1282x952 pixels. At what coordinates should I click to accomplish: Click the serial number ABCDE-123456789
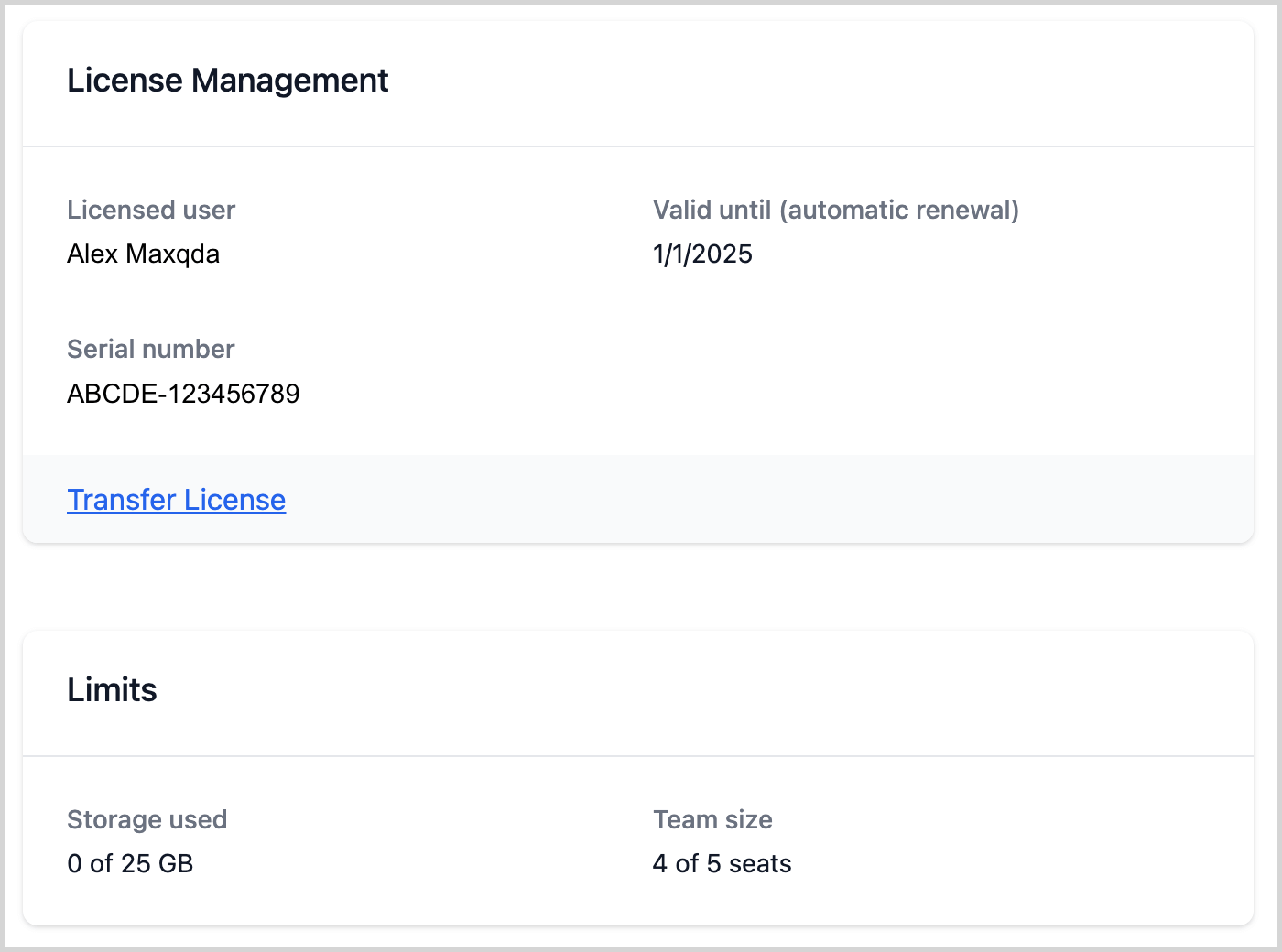coord(183,394)
